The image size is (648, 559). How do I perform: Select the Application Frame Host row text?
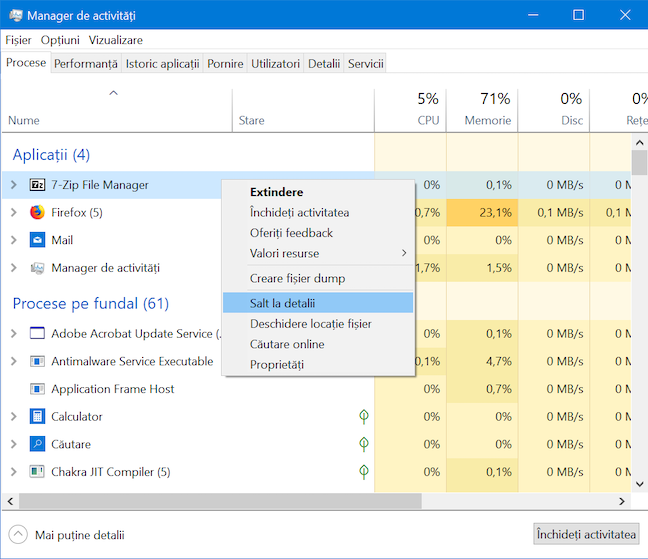(112, 389)
